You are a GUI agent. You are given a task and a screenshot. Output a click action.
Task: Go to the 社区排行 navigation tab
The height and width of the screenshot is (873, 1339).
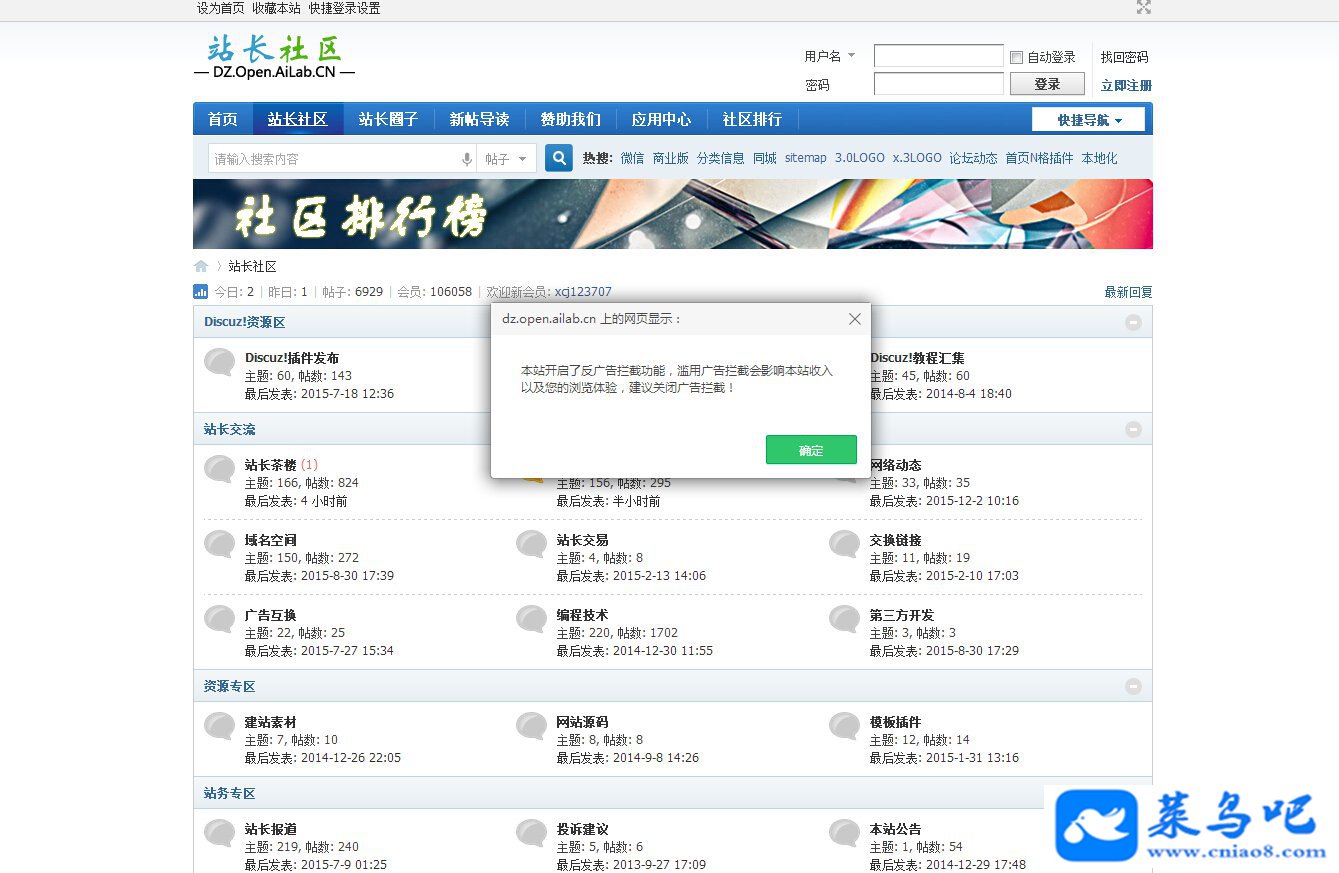pos(752,119)
